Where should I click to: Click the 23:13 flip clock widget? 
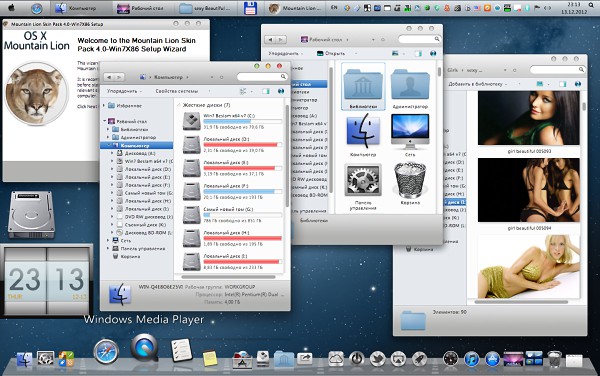(46, 281)
